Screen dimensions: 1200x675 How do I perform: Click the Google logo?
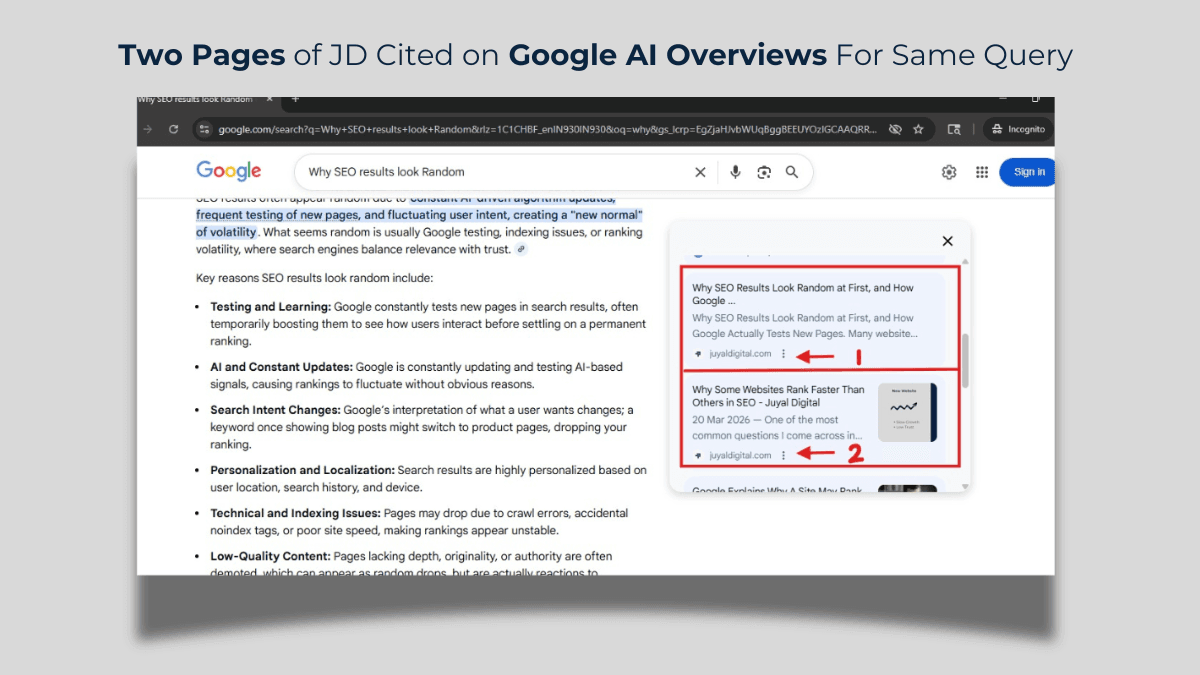click(229, 172)
